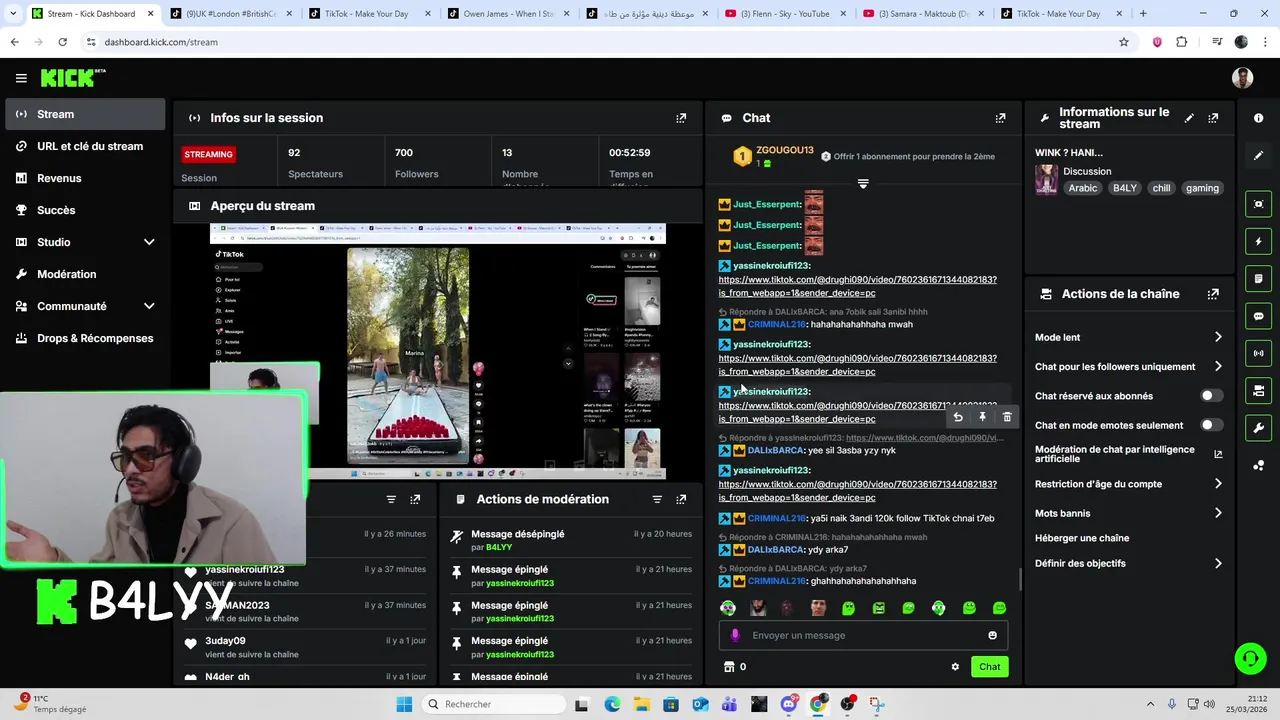This screenshot has width=1280, height=720.
Task: Open filter menu in Actions de modération panel
Action: [x=657, y=499]
